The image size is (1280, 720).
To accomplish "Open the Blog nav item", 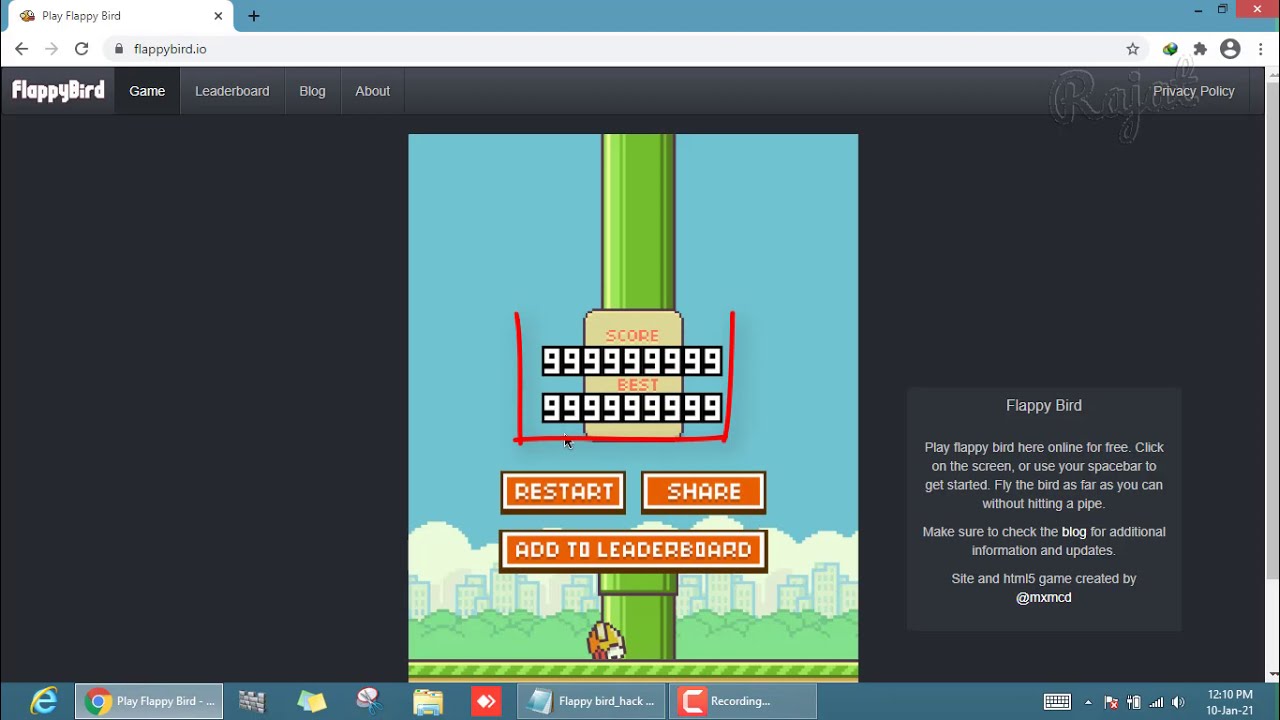I will [x=312, y=91].
